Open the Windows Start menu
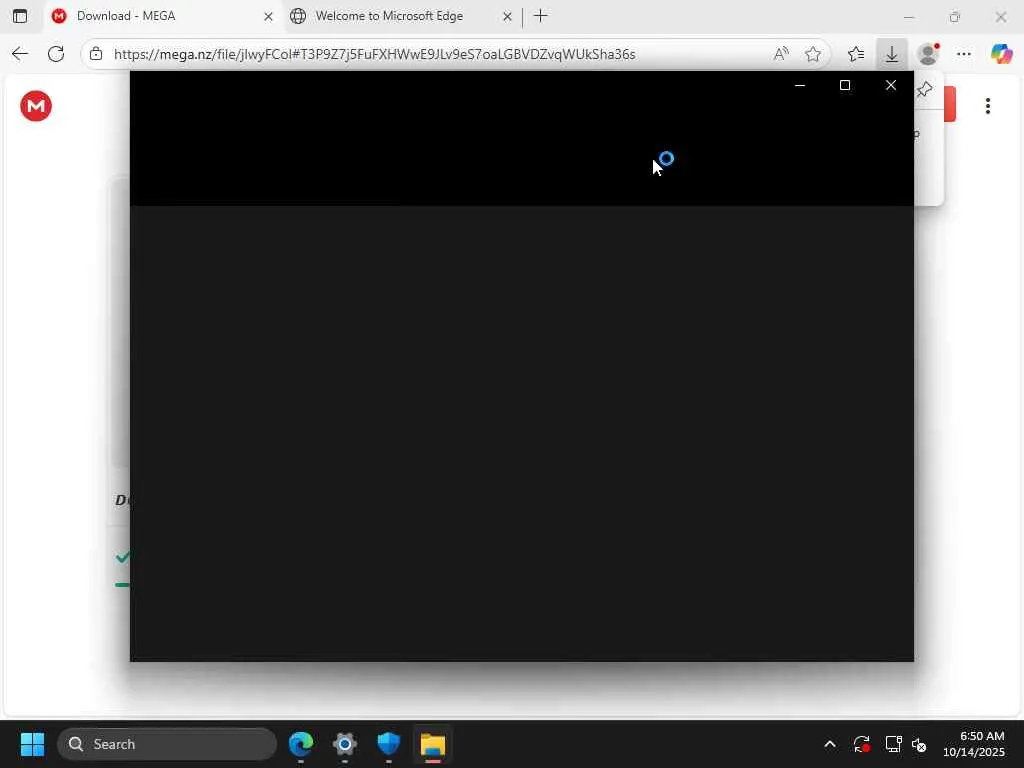 pos(32,744)
